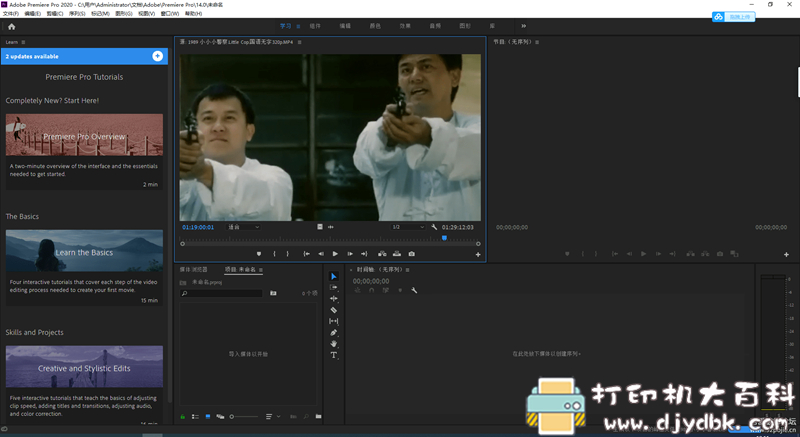Screen dimensions: 800x437
Task: Click the cloud upload button top right
Action: (x=734, y=17)
